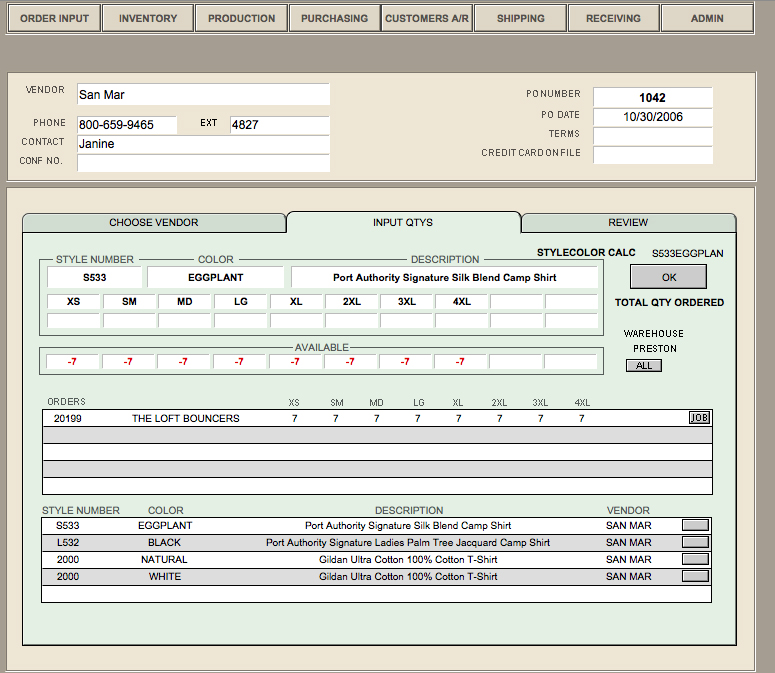
Task: Select THE LOFT BOUNCERS order name
Action: click(x=186, y=419)
